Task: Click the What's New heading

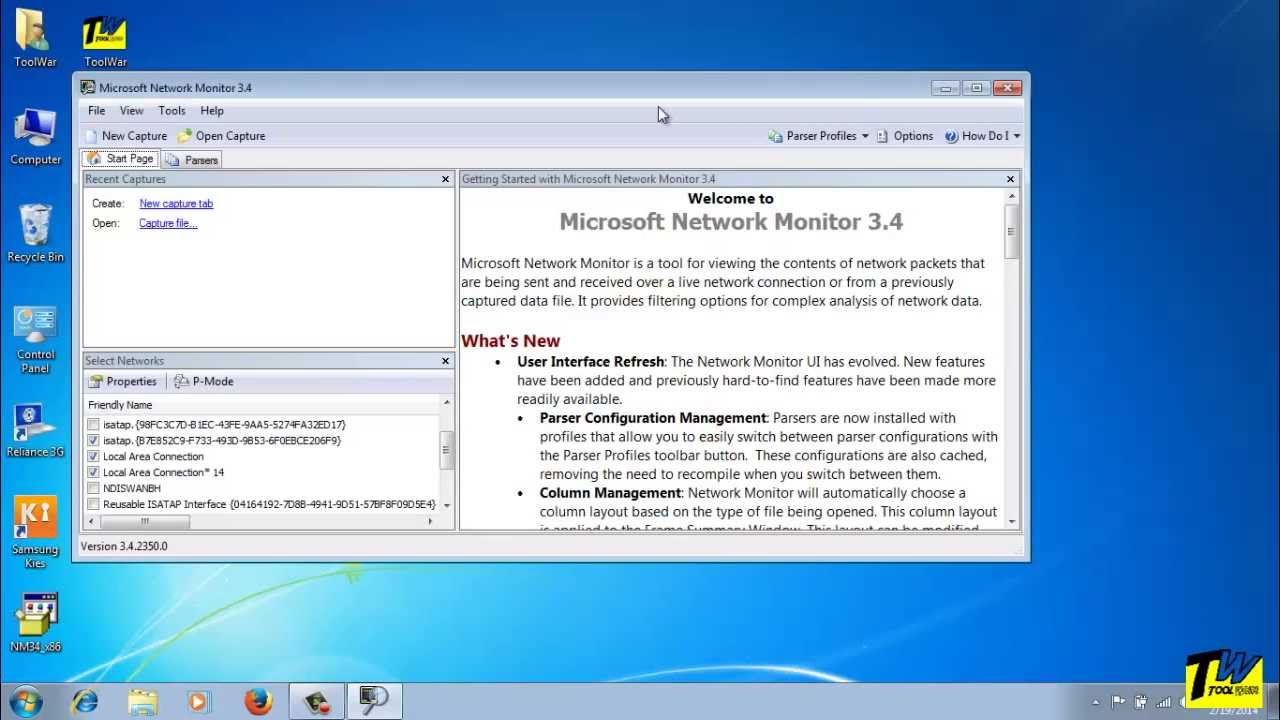Action: pyautogui.click(x=510, y=341)
